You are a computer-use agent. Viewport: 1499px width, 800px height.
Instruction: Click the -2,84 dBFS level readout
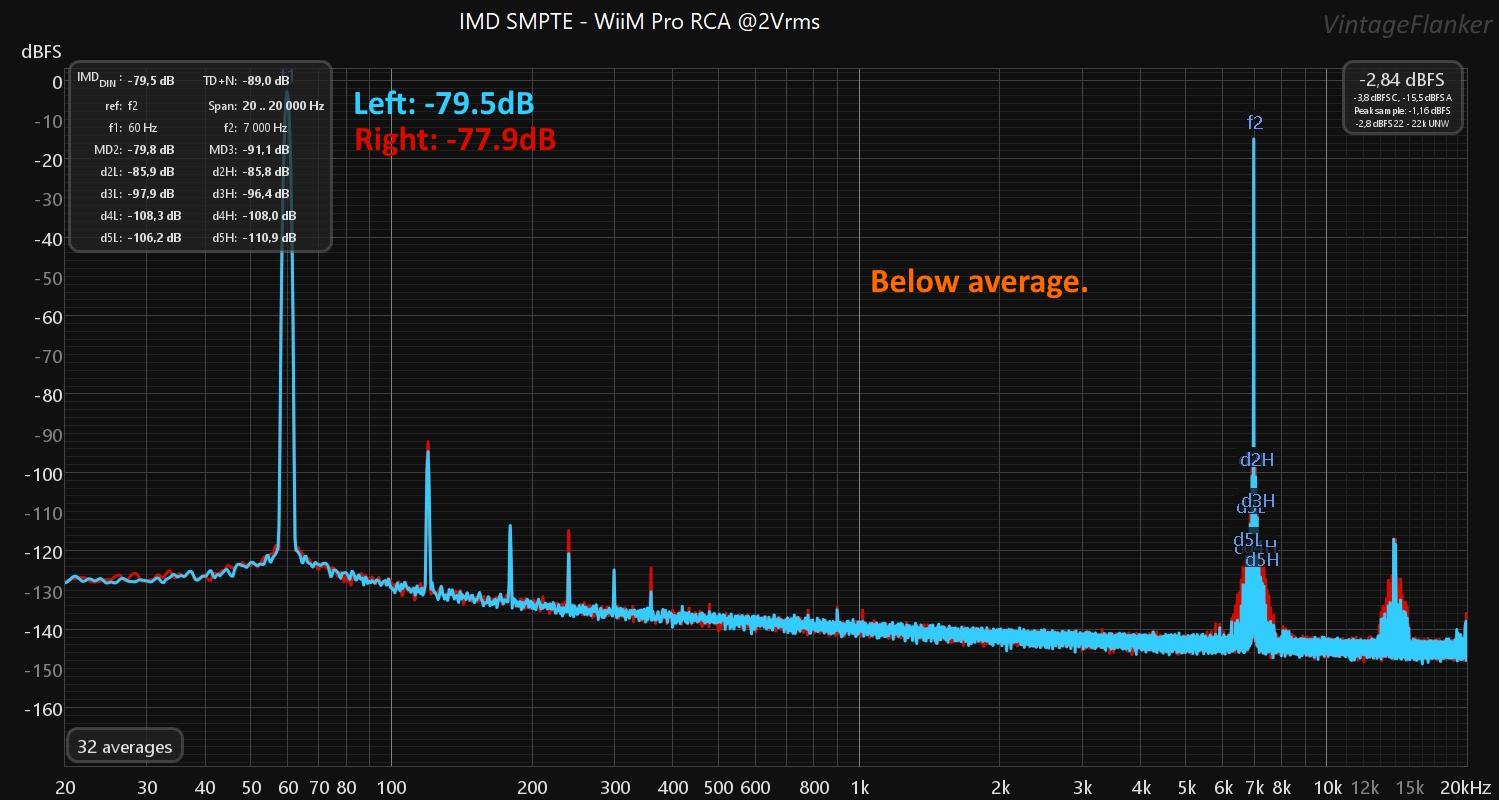click(1403, 79)
